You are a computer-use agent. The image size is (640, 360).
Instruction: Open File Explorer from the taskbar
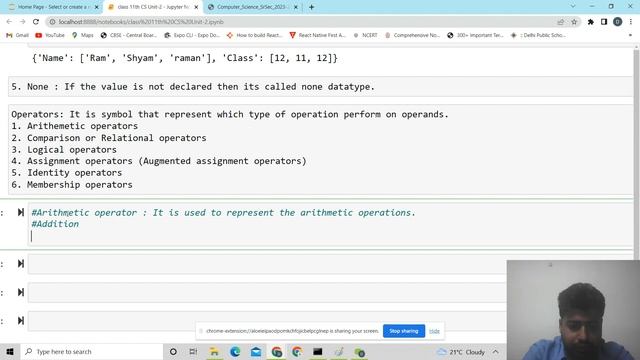pyautogui.click(x=214, y=351)
